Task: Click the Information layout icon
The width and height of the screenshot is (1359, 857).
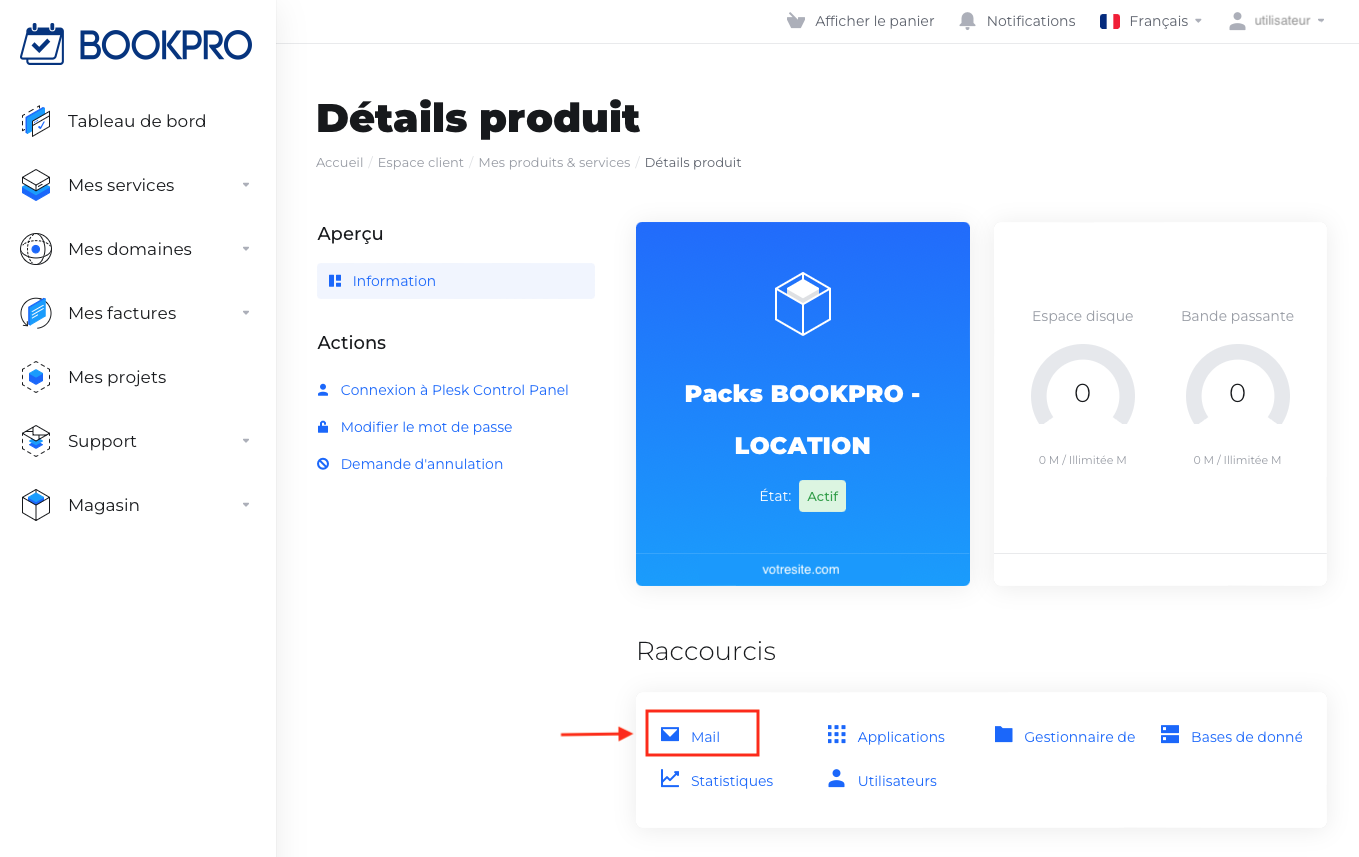Action: click(x=335, y=281)
